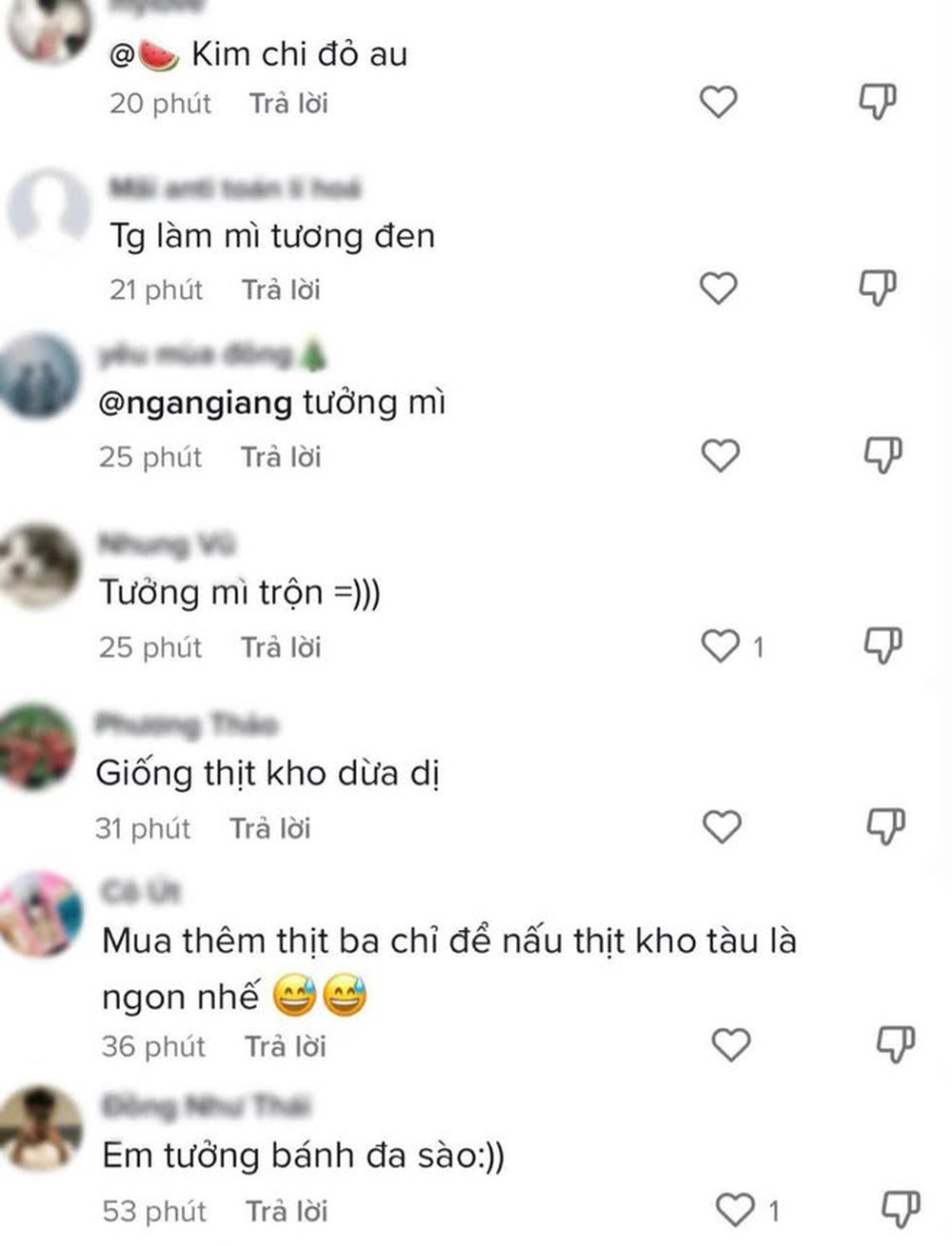Like the 'Tg làm mì tương đen' comment

click(718, 287)
